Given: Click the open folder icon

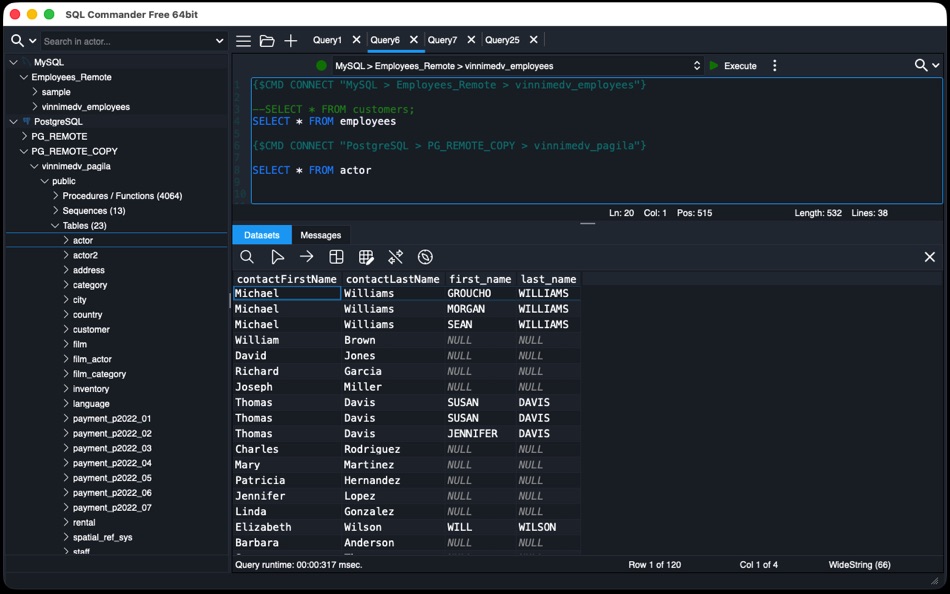Looking at the screenshot, I should coord(267,41).
